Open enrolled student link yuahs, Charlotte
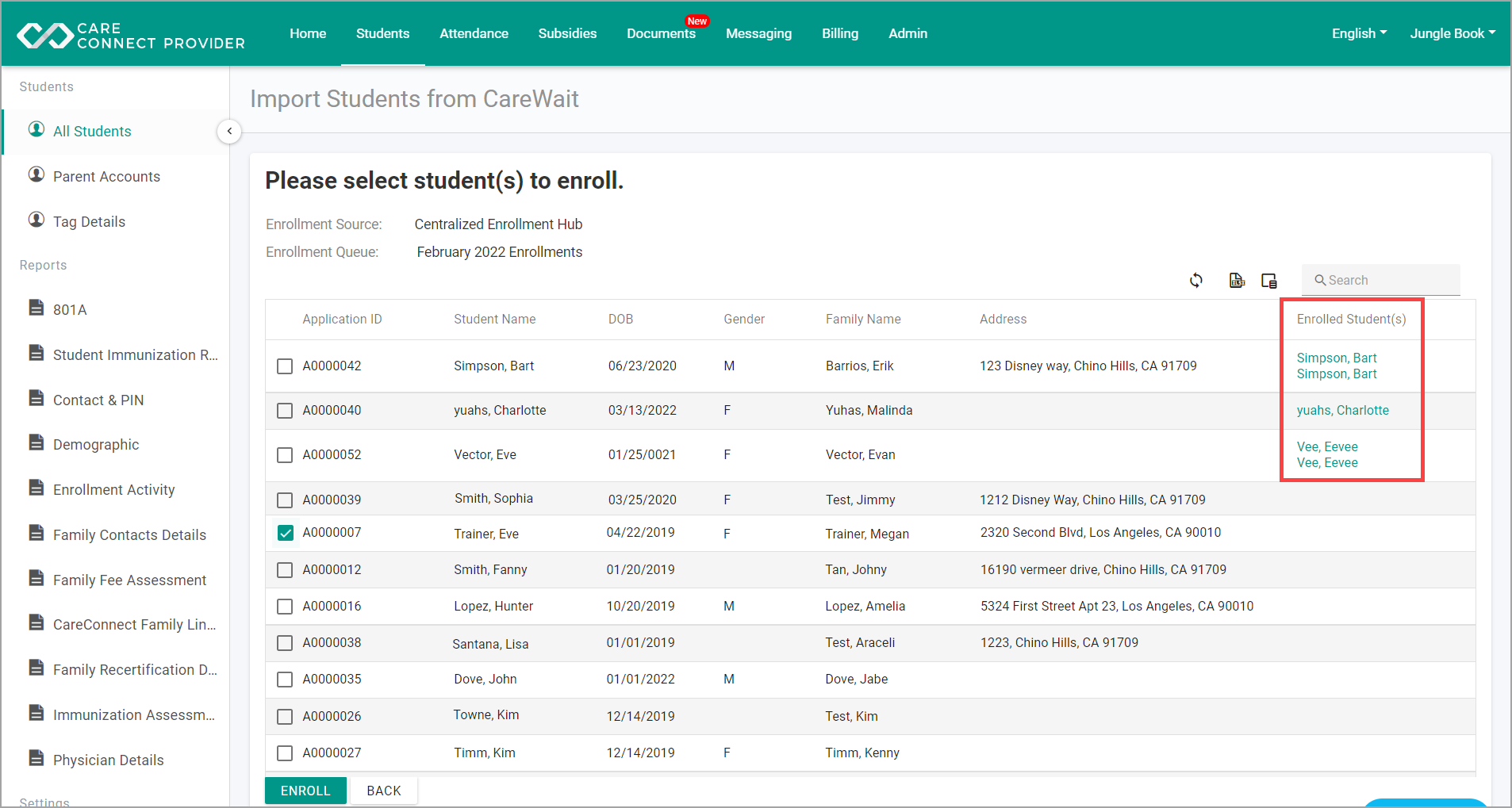The height and width of the screenshot is (808, 1512). click(x=1343, y=410)
